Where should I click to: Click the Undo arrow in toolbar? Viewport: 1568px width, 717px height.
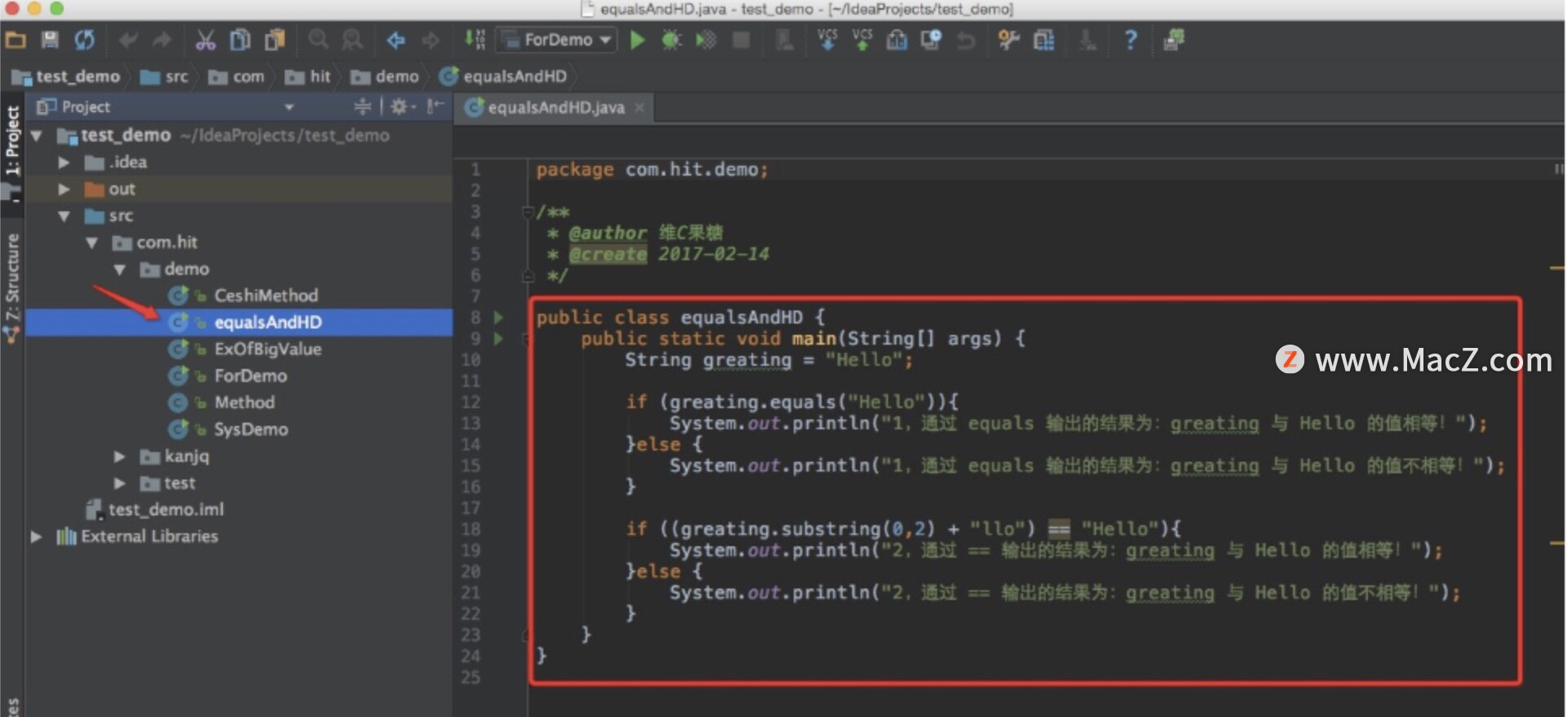[x=128, y=40]
